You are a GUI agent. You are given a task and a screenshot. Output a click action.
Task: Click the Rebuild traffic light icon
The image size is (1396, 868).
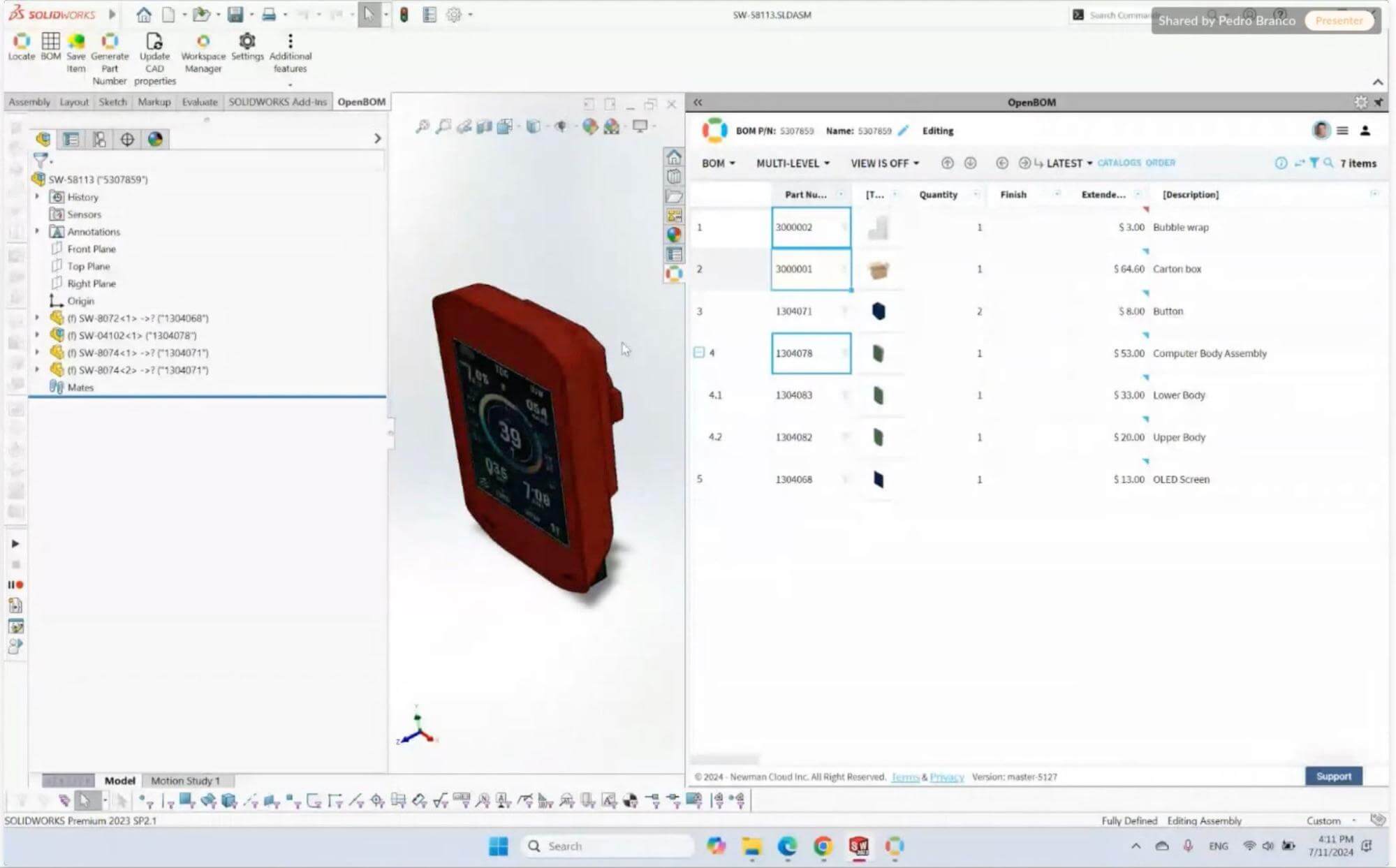coord(404,15)
